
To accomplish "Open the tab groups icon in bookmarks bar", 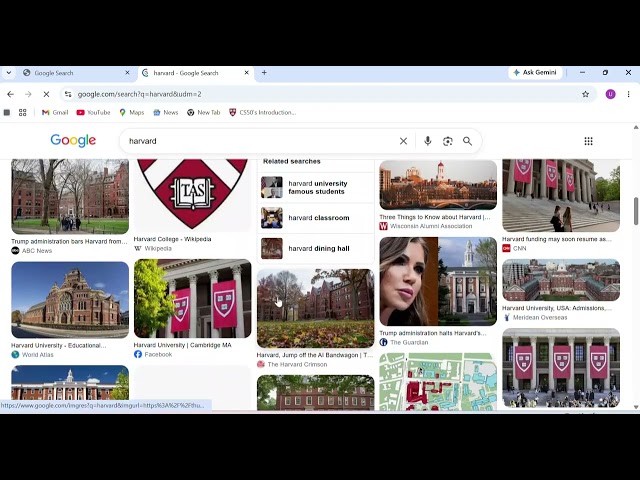I will tap(7, 113).
